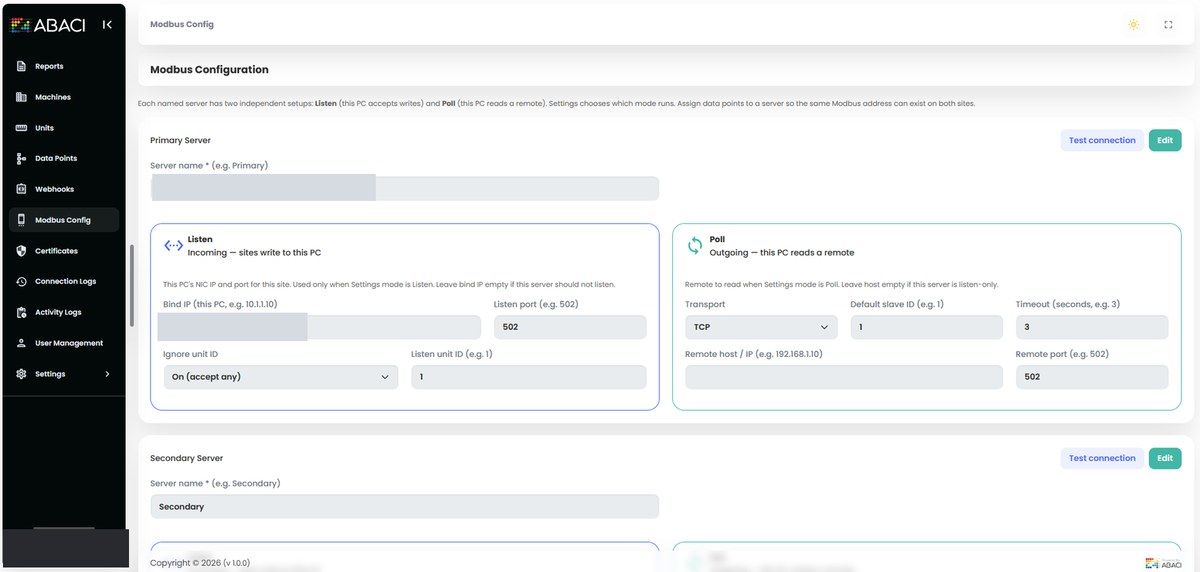Click the Activity Logs clipboard icon
1200x572 pixels.
pos(22,312)
